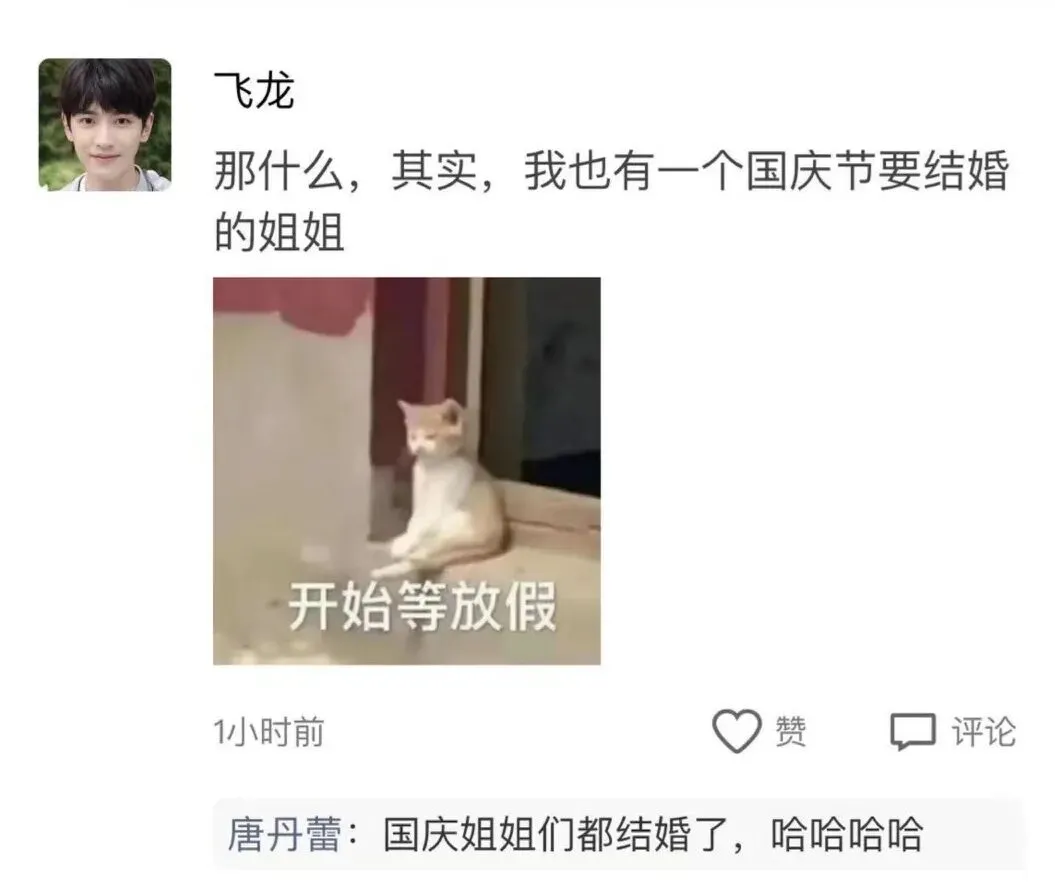
Task: Click the sitting orange-white cat in the meme
Action: tap(444, 488)
